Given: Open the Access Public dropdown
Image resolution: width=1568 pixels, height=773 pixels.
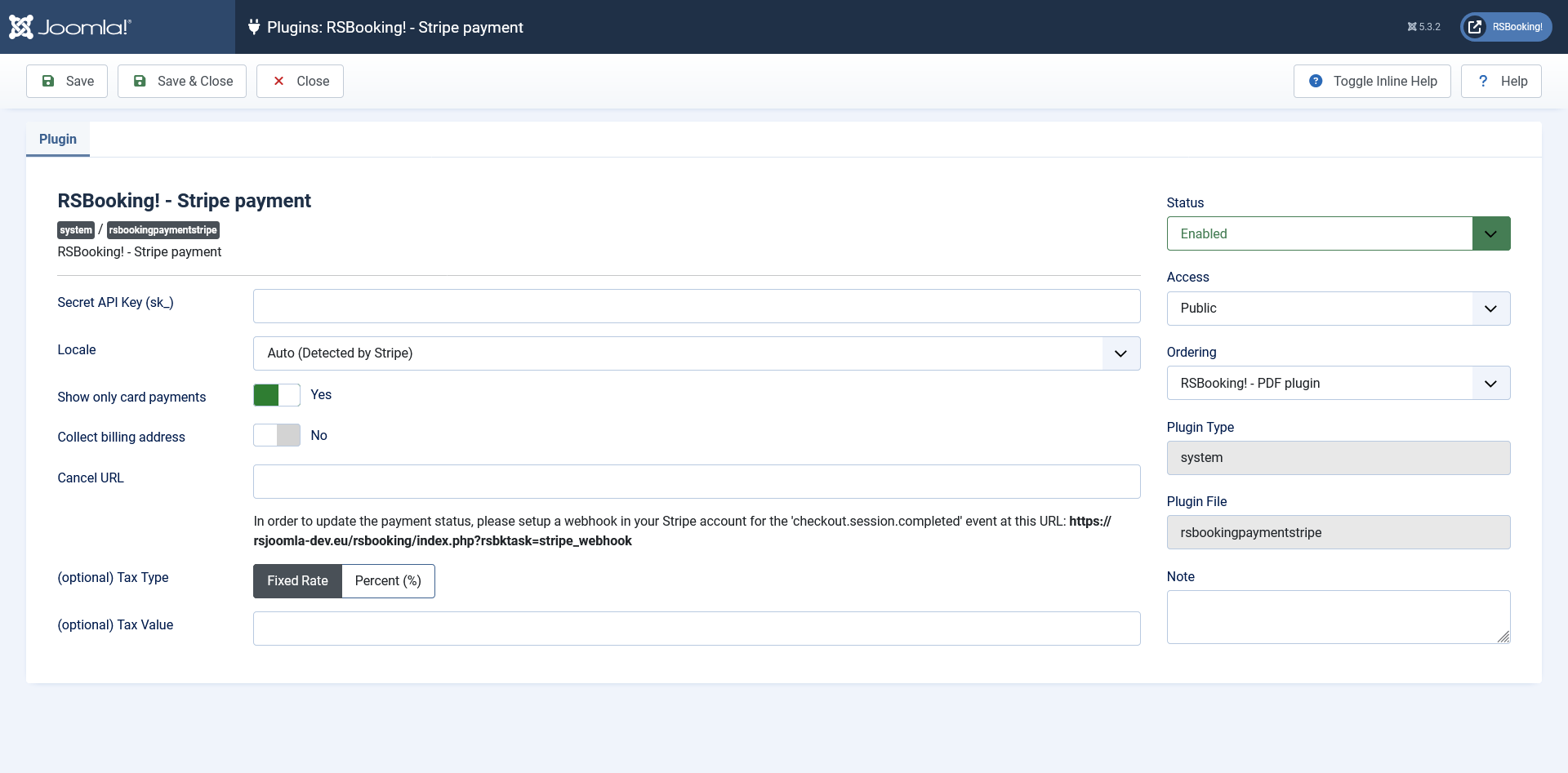Looking at the screenshot, I should 1339,309.
